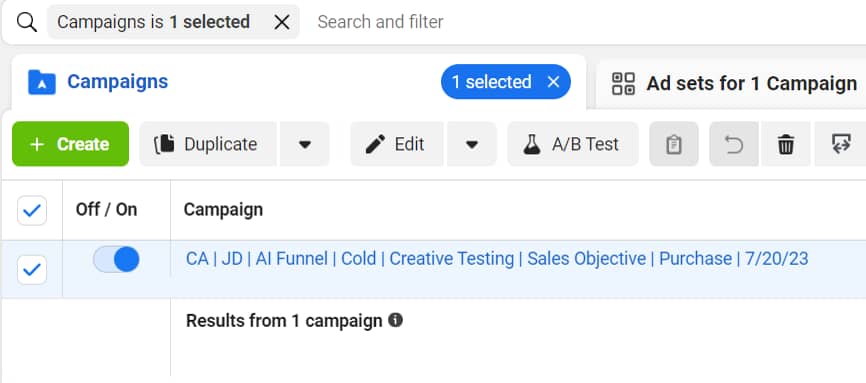Duplicate the selected campaign
Image resolution: width=866 pixels, height=383 pixels.
point(208,144)
